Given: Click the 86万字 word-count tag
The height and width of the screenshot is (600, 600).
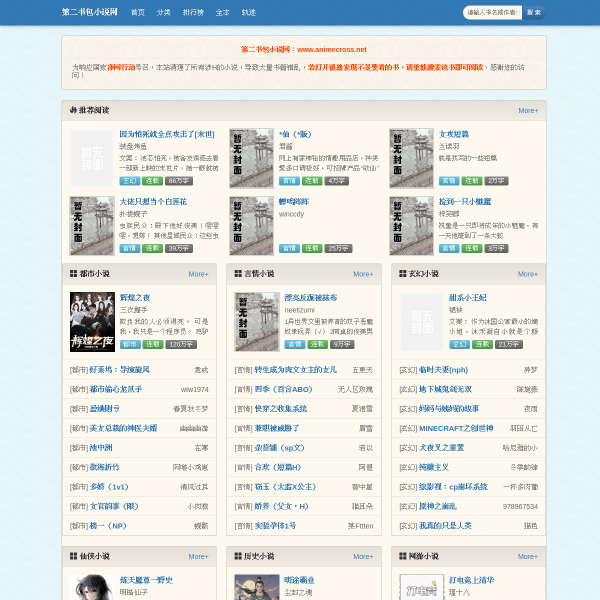Looking at the screenshot, I should click(179, 181).
